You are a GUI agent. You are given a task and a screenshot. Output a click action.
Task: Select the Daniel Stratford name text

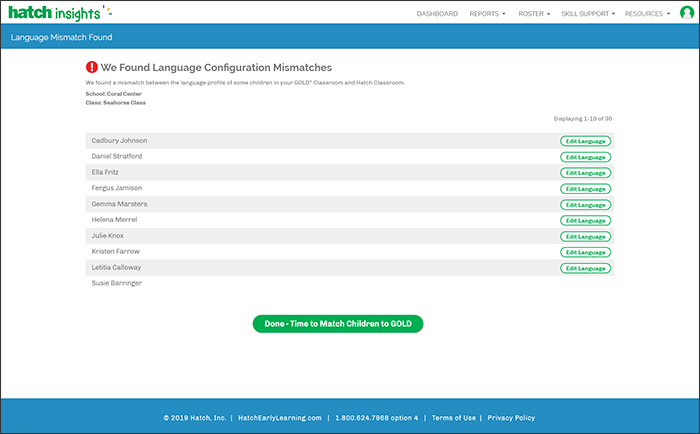pos(117,156)
